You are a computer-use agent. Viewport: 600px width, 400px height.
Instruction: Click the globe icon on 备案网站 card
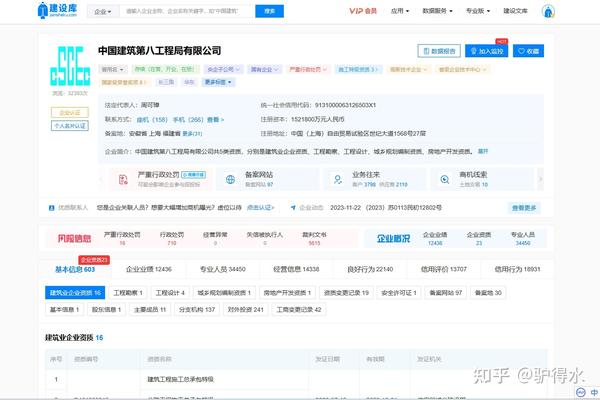pos(230,179)
